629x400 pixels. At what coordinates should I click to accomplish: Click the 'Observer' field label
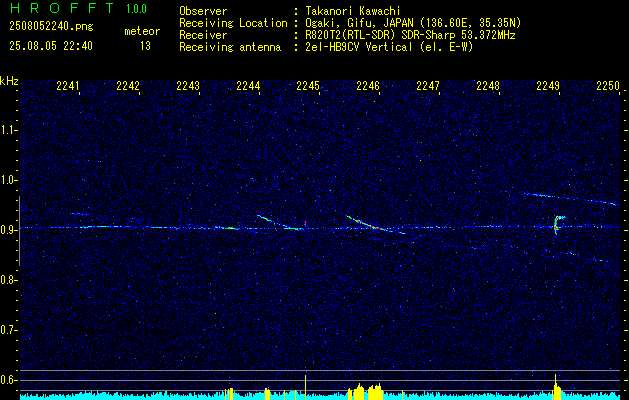pos(203,11)
